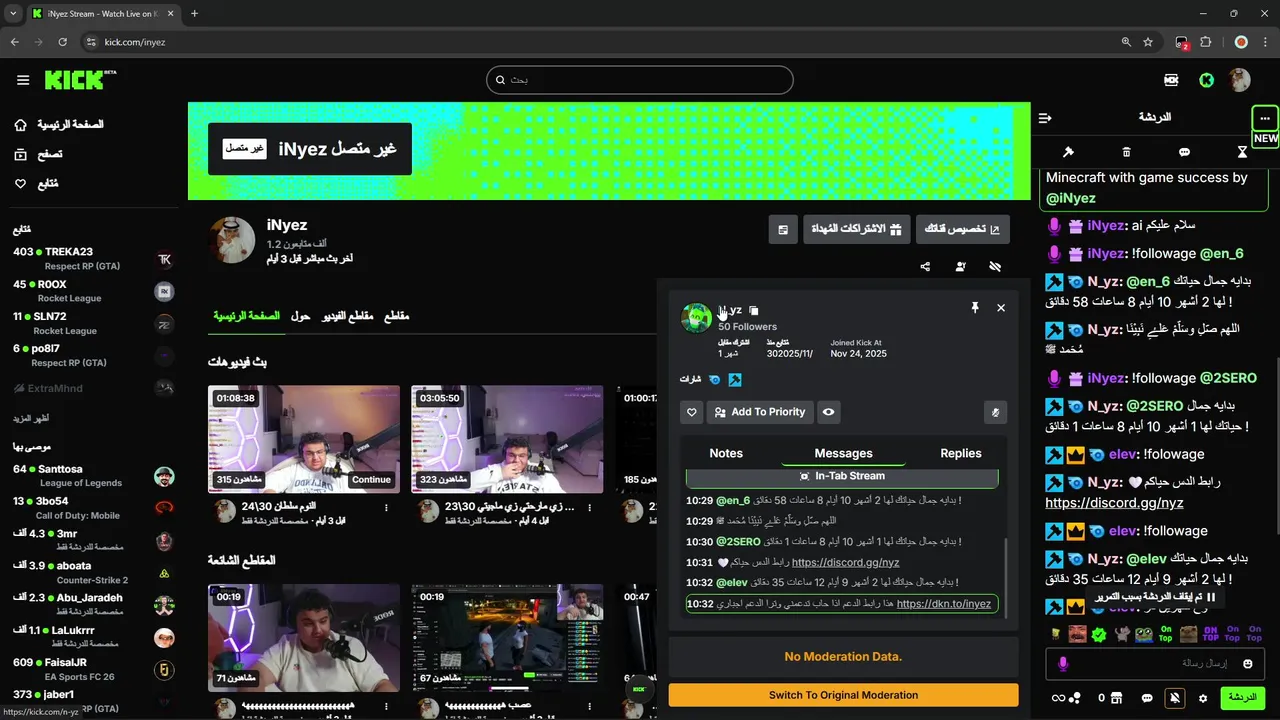Open the browse sidebar item

pyautogui.click(x=38, y=154)
